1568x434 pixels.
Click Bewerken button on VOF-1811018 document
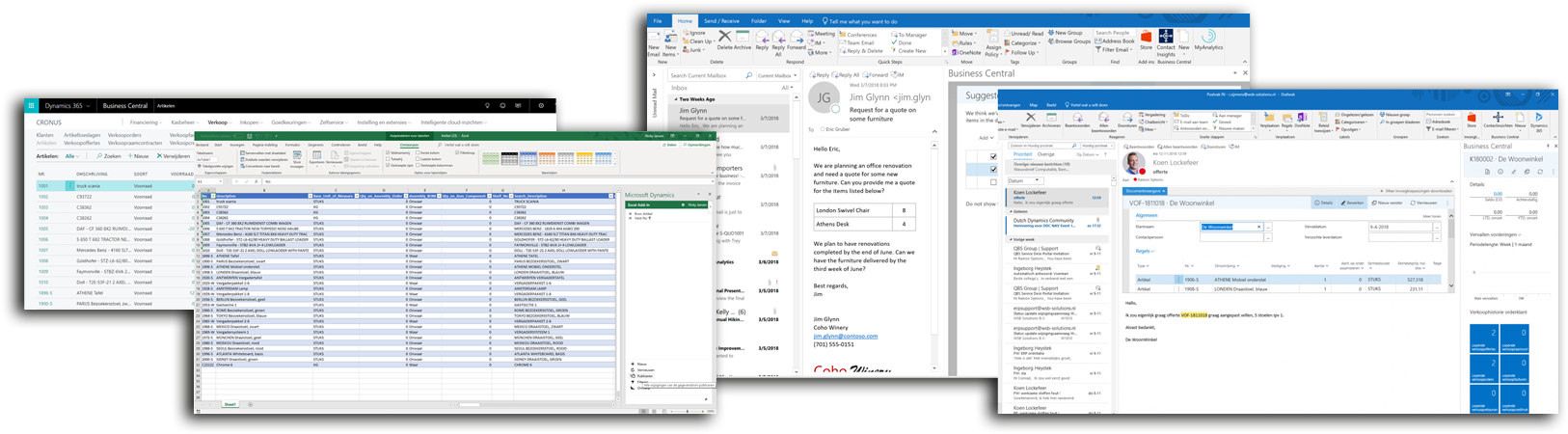tap(1350, 203)
